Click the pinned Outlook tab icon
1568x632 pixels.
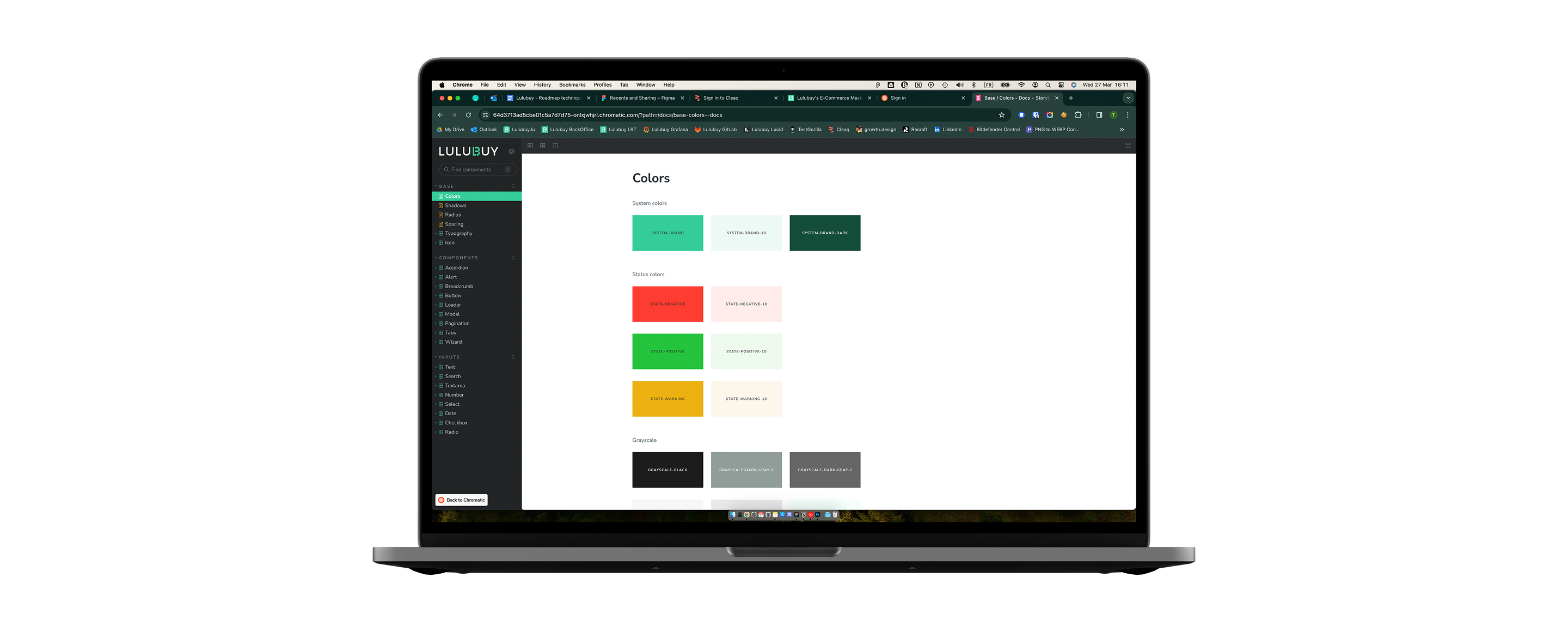click(x=493, y=98)
